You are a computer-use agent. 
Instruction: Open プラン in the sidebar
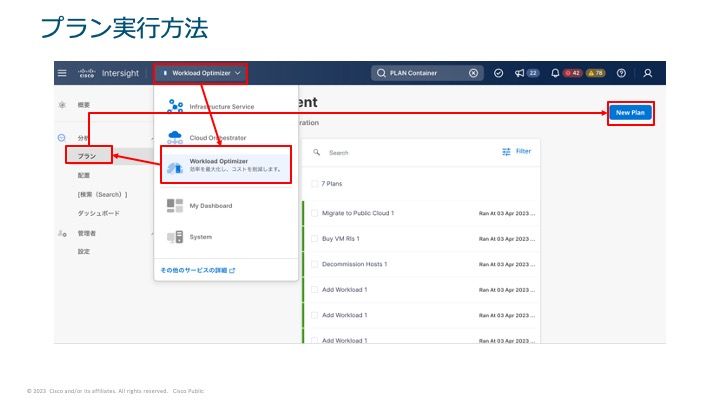pyautogui.click(x=87, y=156)
